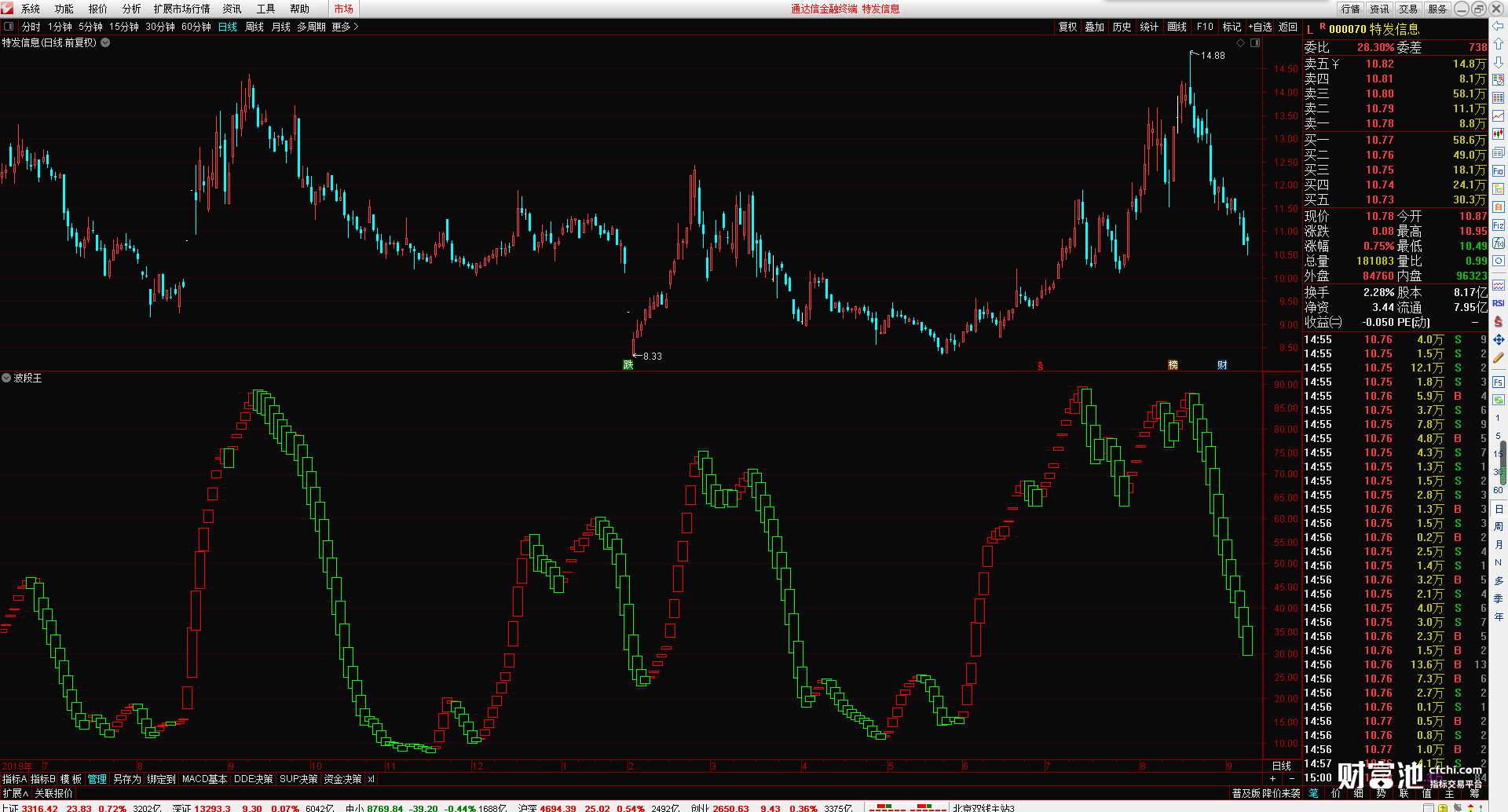Click the 财 marker below the price chart
This screenshot has height=812, width=1508.
coord(1222,364)
